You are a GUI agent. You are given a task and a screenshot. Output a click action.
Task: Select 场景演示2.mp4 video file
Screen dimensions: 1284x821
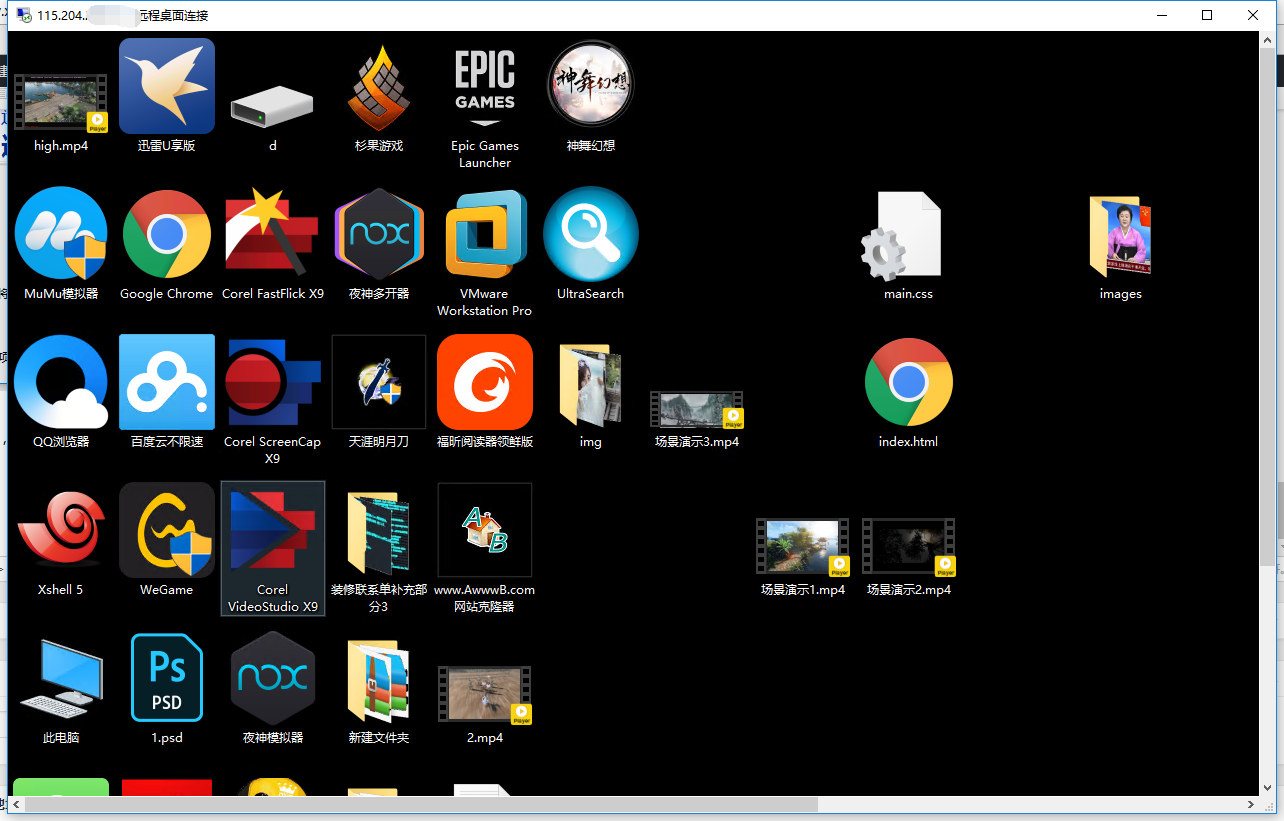tap(909, 547)
